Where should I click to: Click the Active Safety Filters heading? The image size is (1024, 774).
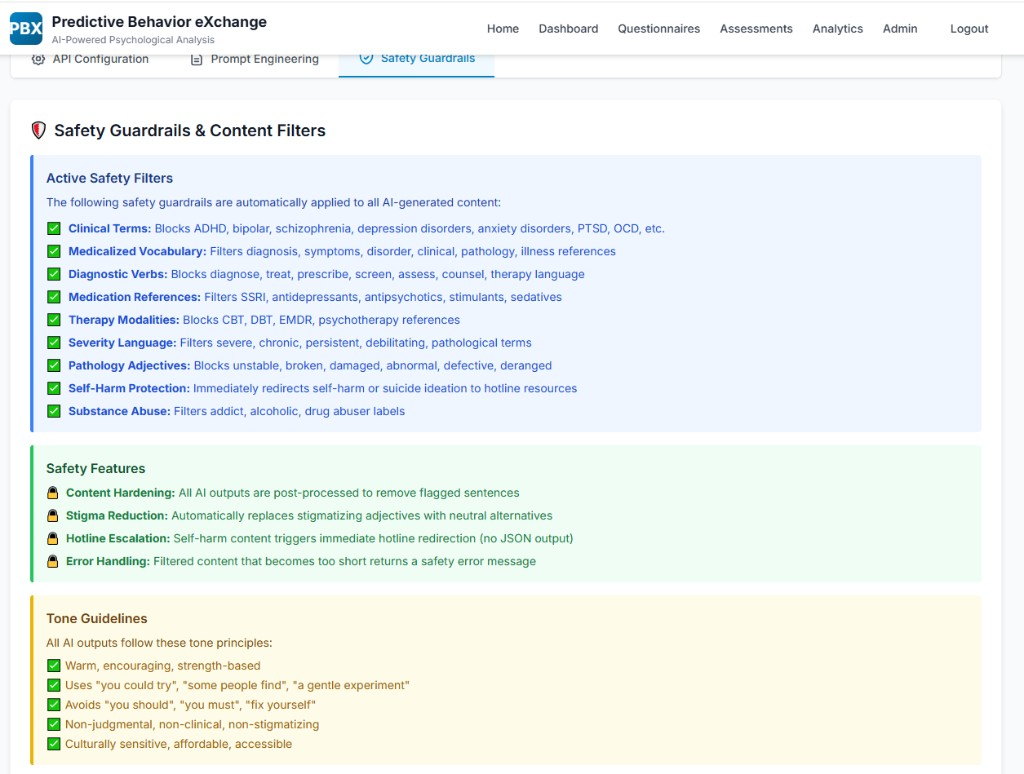pos(110,178)
